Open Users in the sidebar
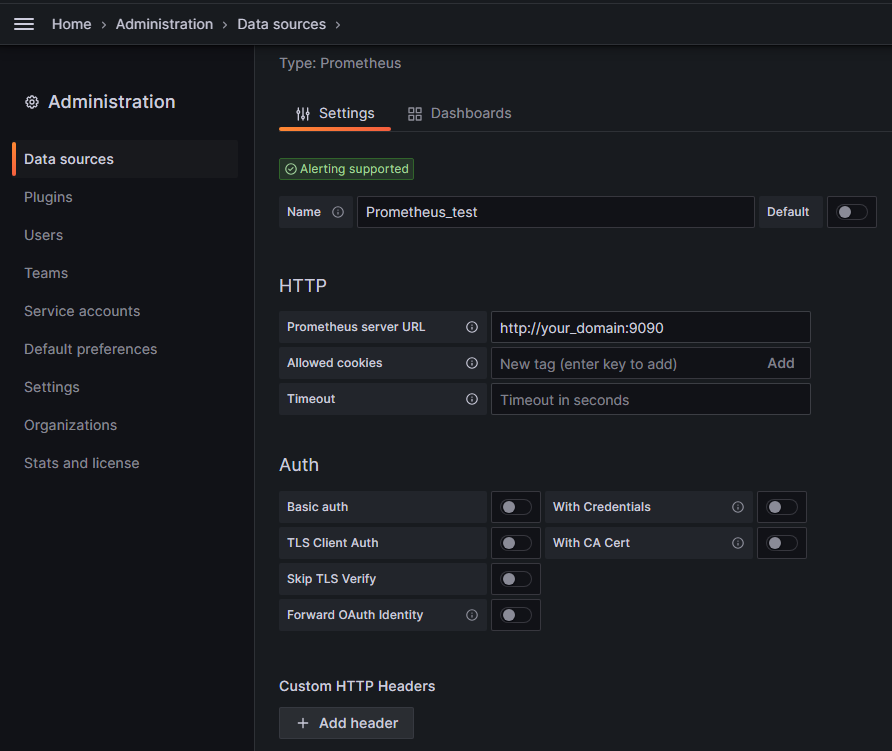This screenshot has height=751, width=892. 43,235
